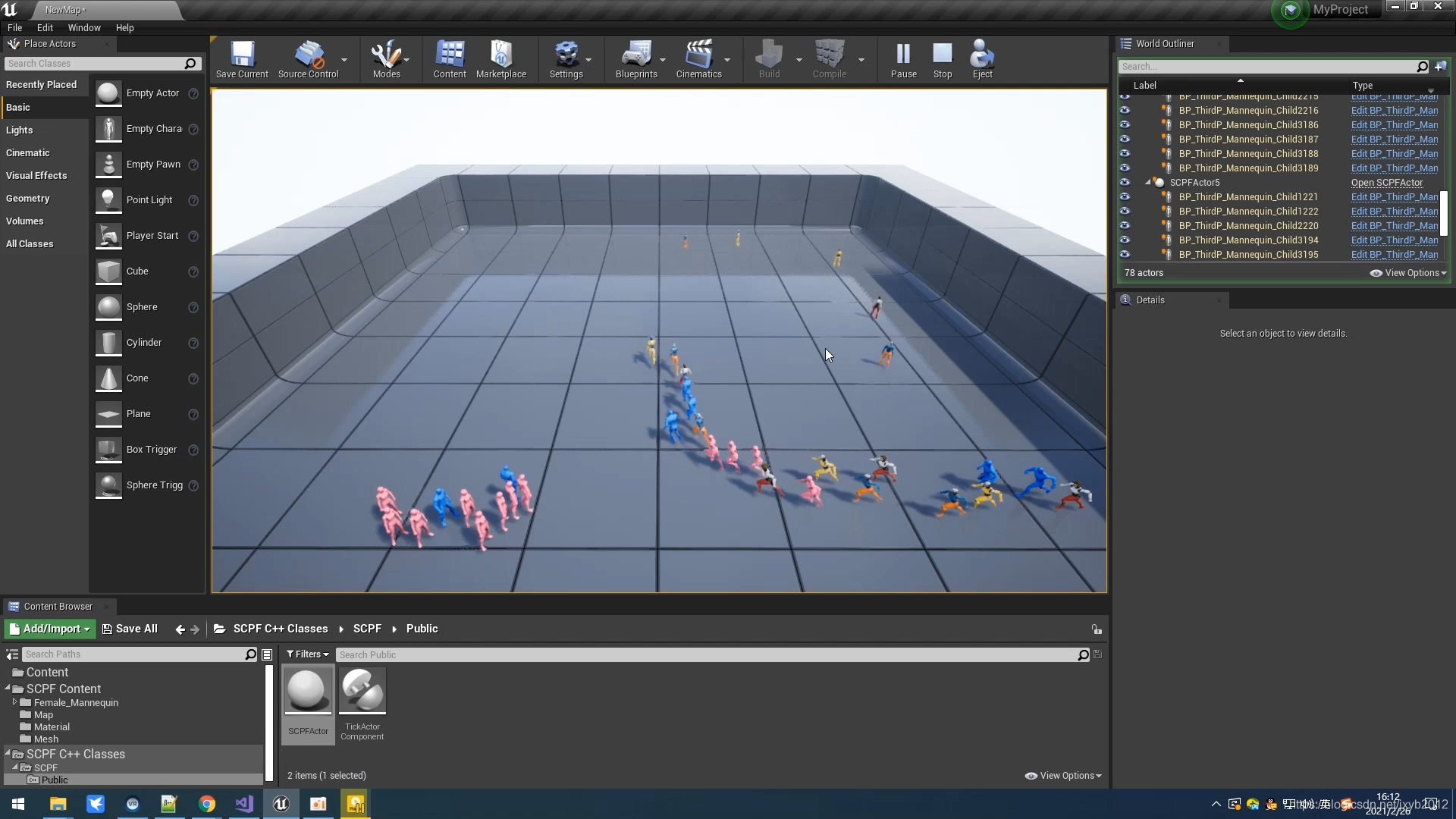Click the Save Current toolbar icon
The height and width of the screenshot is (819, 1456).
tap(242, 59)
